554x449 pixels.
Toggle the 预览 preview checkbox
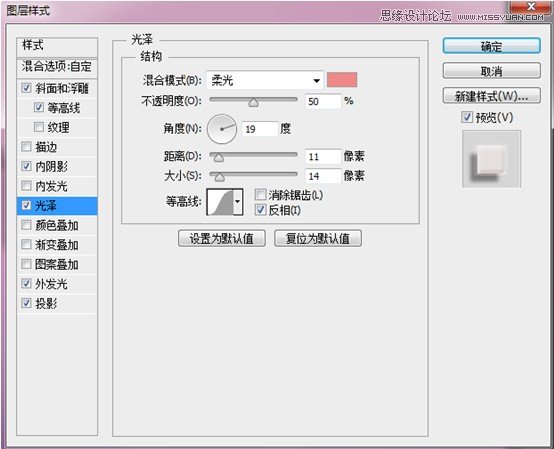(467, 117)
